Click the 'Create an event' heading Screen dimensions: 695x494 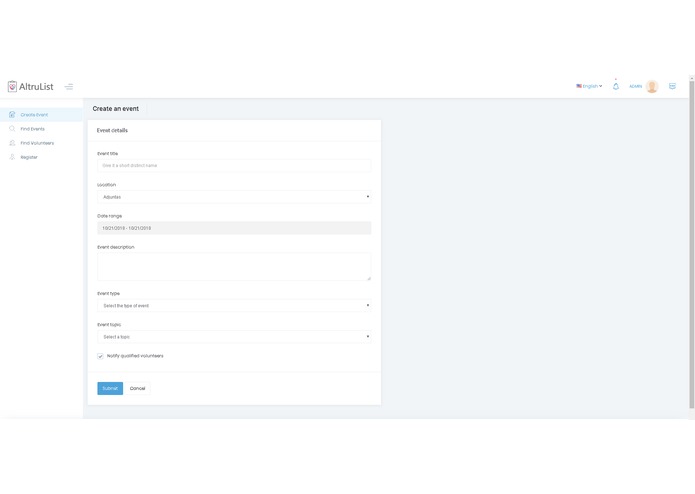coord(116,109)
